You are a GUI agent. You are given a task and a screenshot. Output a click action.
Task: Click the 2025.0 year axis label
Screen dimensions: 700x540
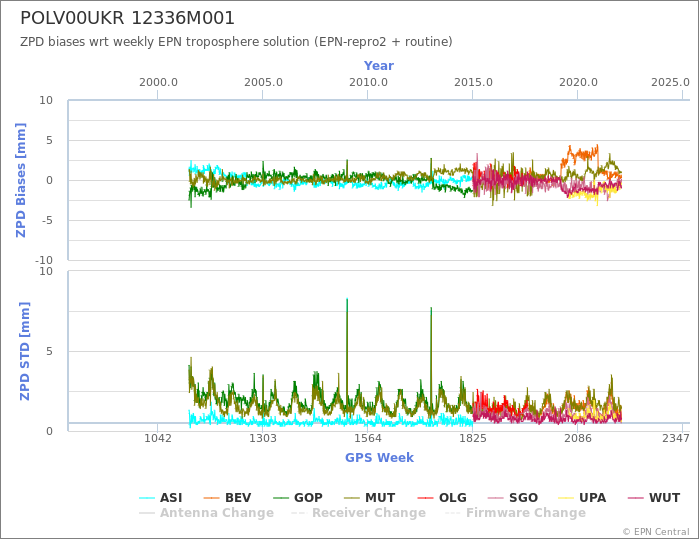(670, 83)
